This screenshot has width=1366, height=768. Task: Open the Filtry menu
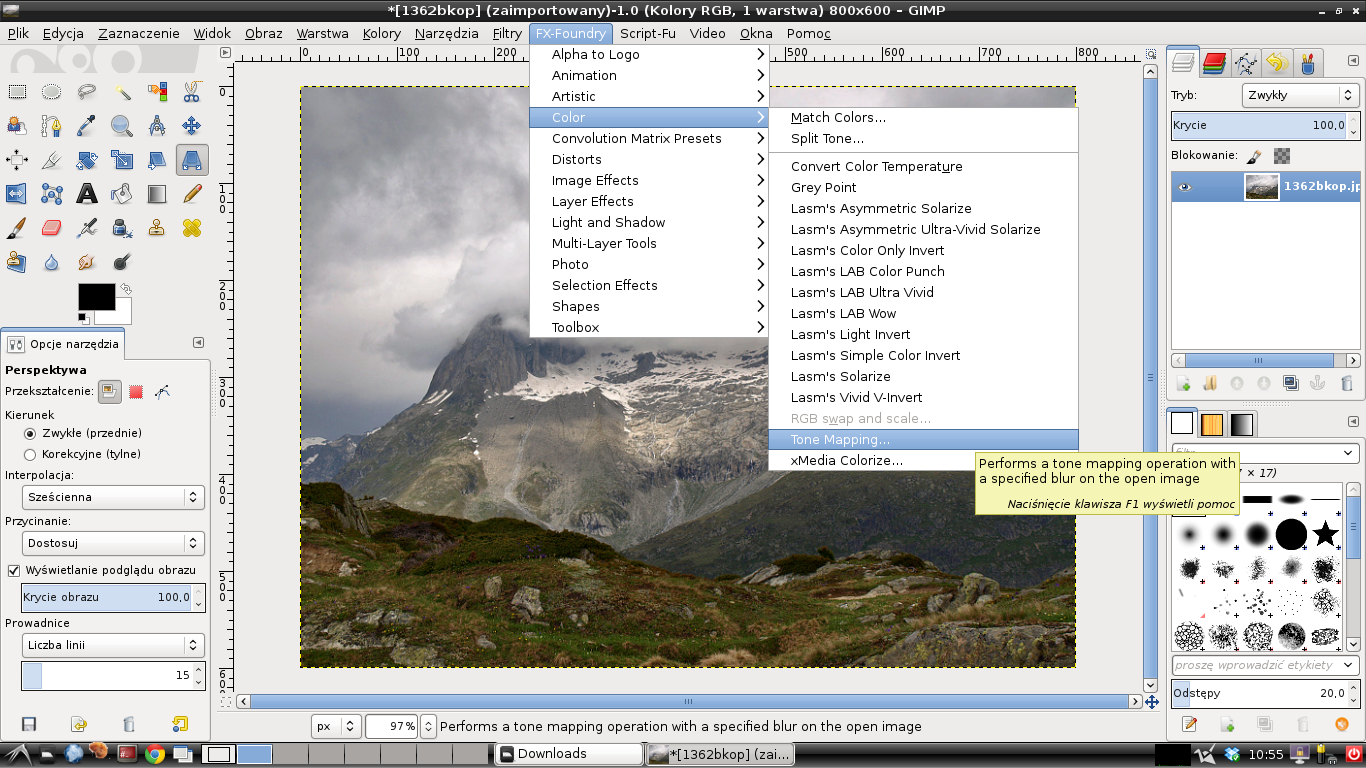(x=507, y=33)
